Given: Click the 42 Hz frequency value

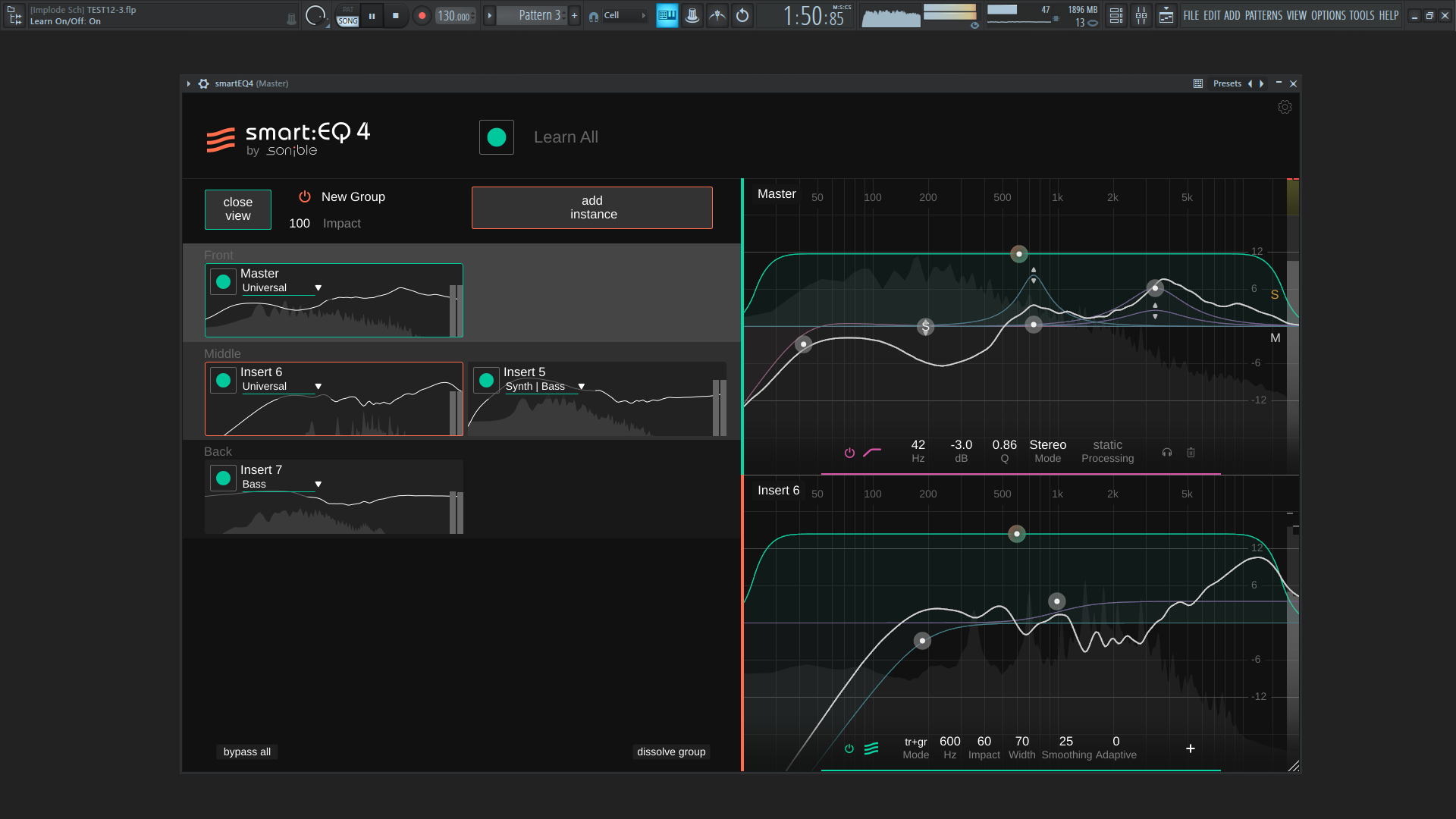Looking at the screenshot, I should pos(918,445).
